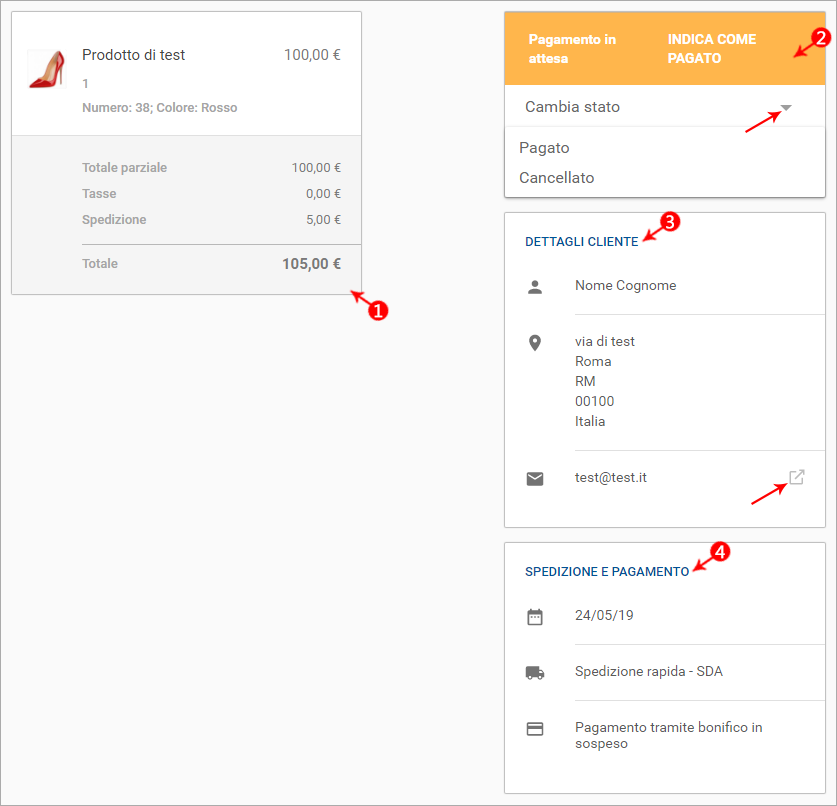Image resolution: width=837 pixels, height=806 pixels.
Task: Click the Cambia stato dropdown label
Action: tap(572, 107)
